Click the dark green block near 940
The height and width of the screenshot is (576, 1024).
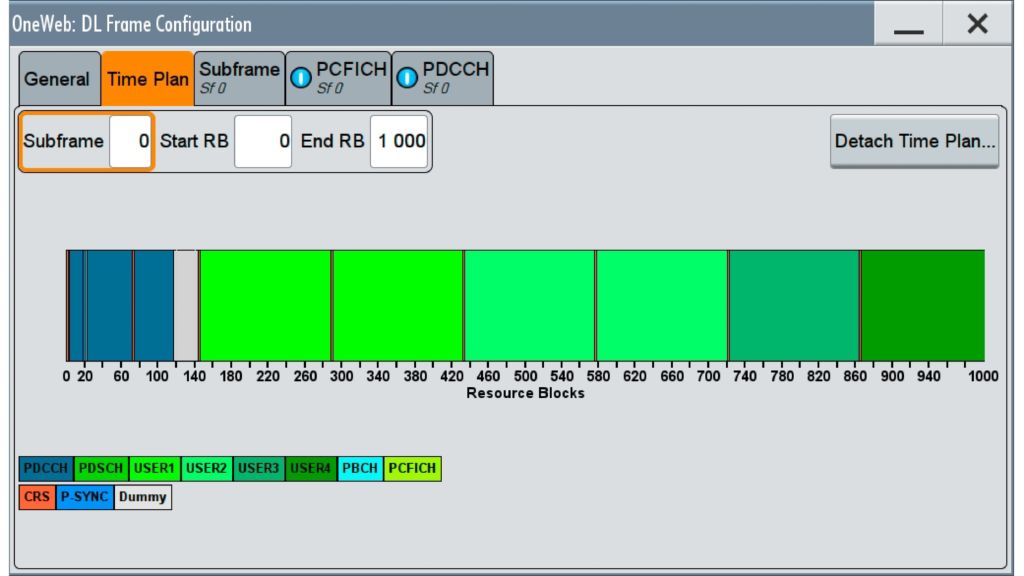click(922, 305)
